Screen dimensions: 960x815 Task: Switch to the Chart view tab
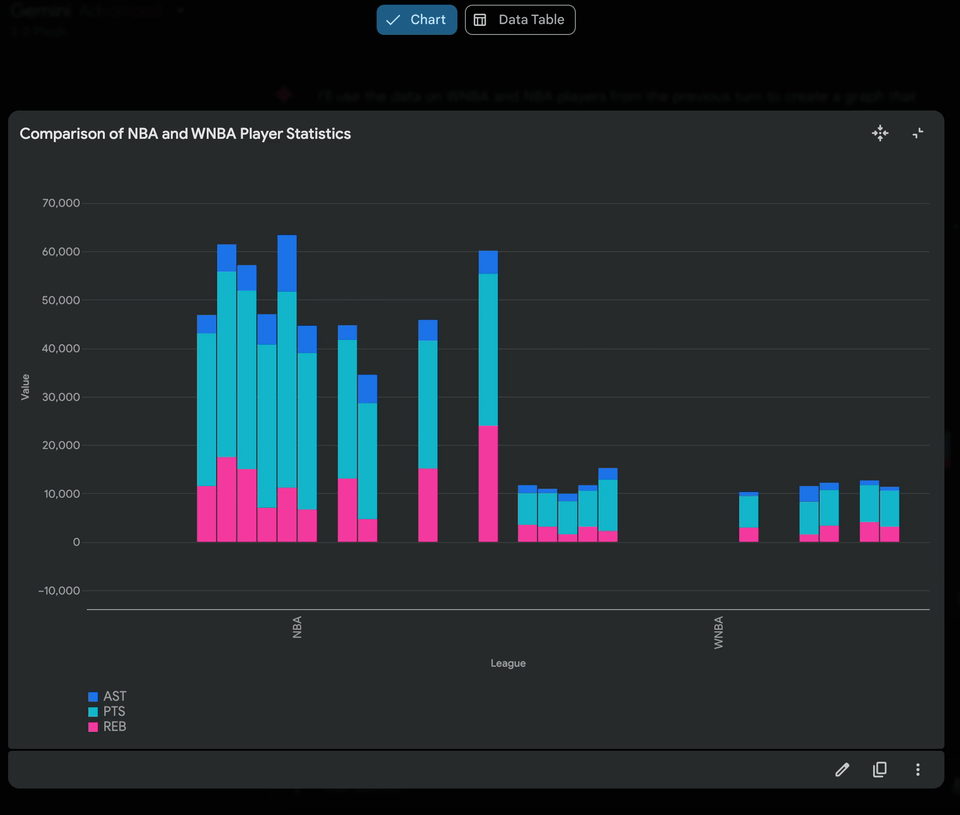pos(416,20)
